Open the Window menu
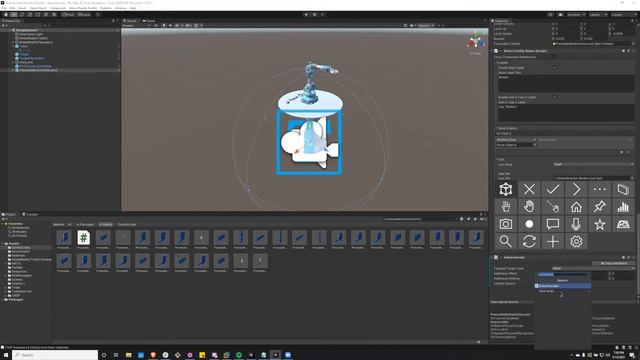Viewport: 640px width, 360px height. point(120,8)
